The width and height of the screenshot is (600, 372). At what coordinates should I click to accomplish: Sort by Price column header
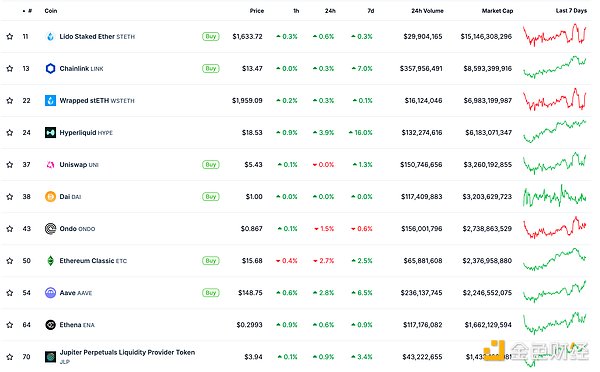pos(257,11)
